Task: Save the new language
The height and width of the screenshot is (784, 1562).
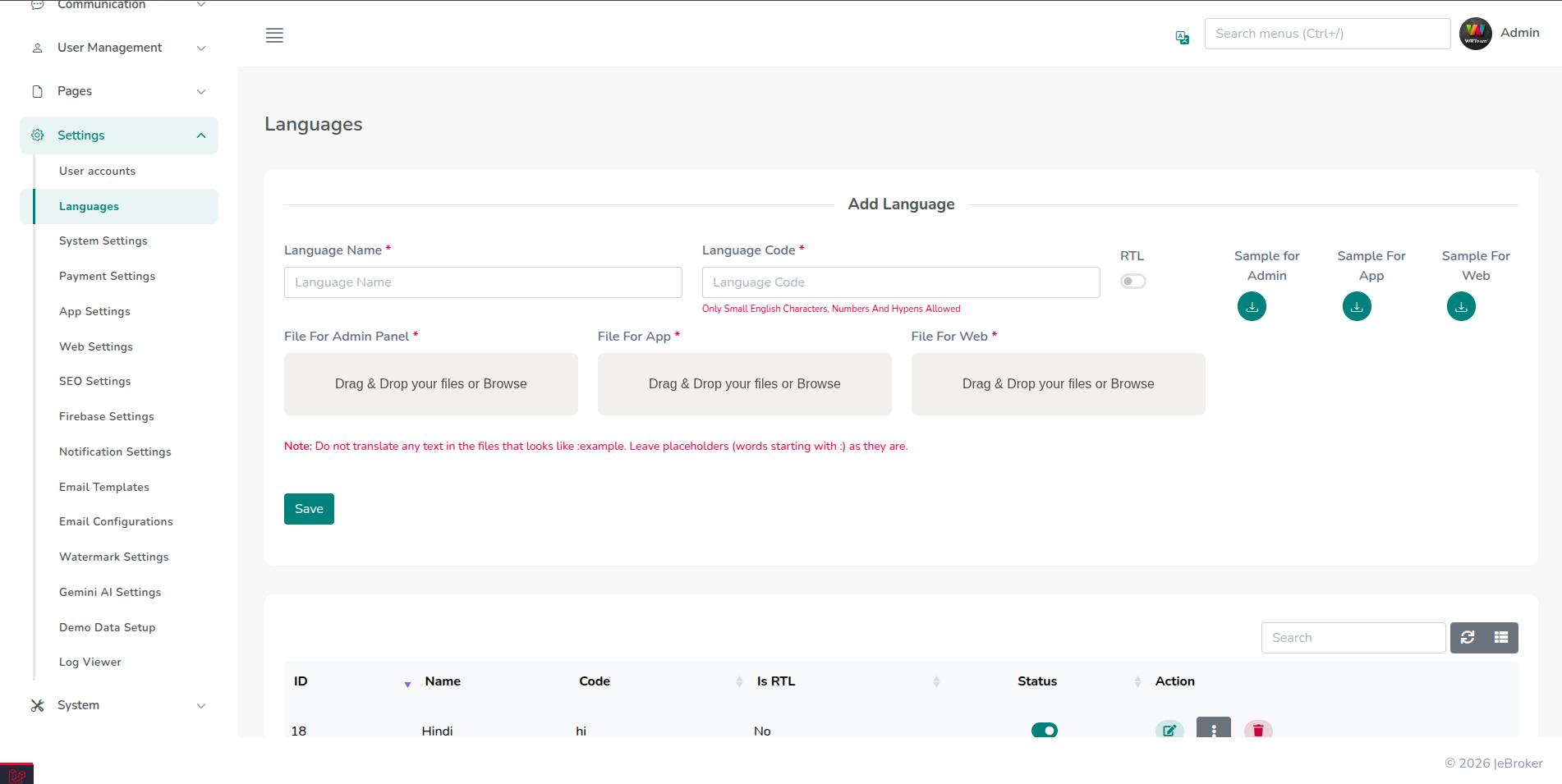Action: (309, 509)
